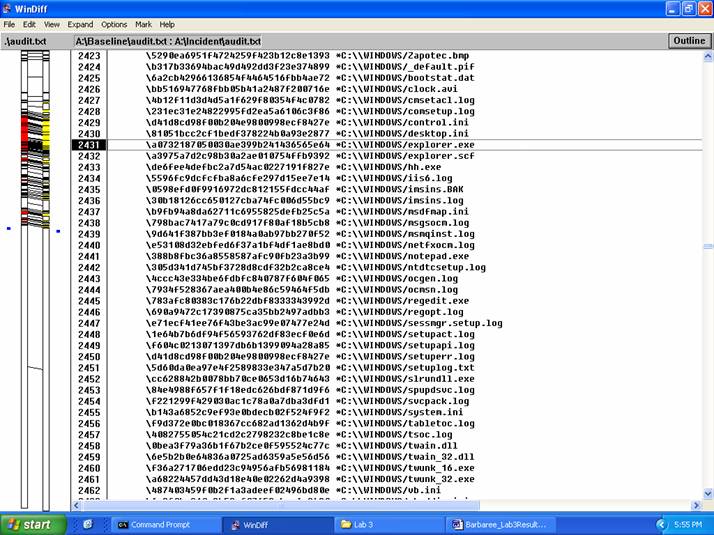Open the File menu
This screenshot has height=535, width=714.
point(9,24)
